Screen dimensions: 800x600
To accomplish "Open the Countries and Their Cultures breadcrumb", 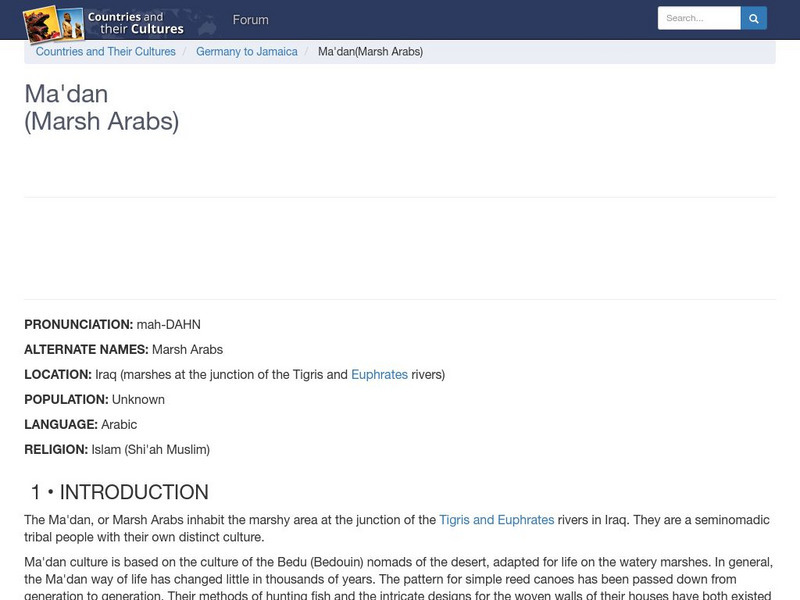I will (x=106, y=52).
